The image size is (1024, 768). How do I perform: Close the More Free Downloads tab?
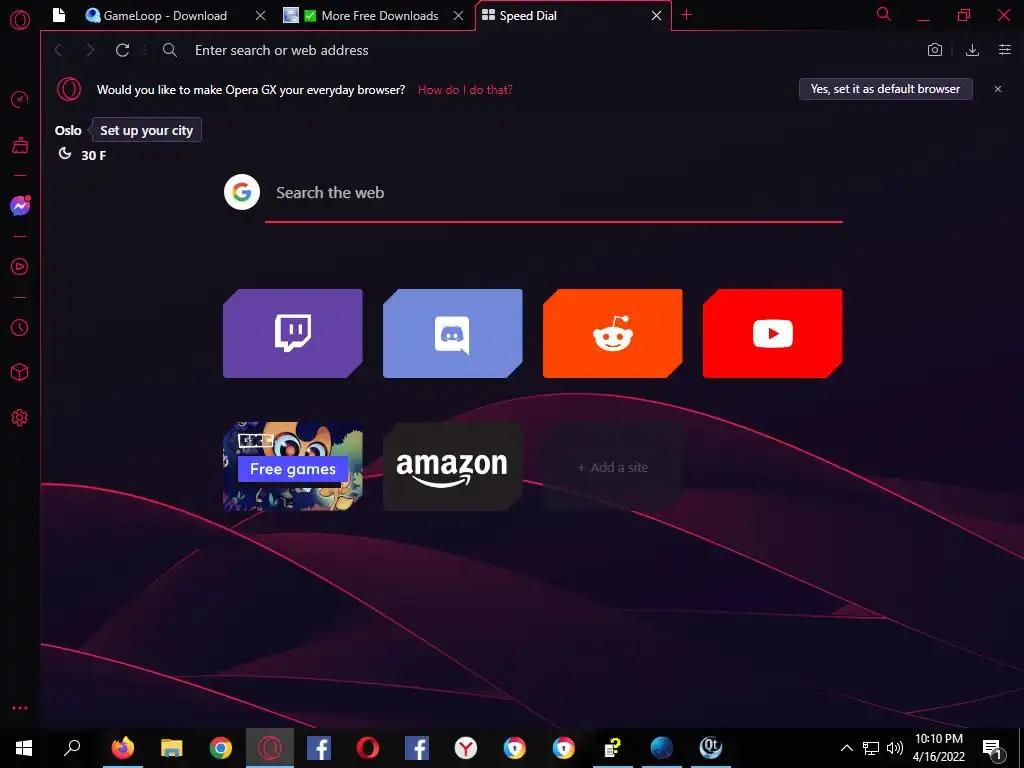(x=458, y=16)
